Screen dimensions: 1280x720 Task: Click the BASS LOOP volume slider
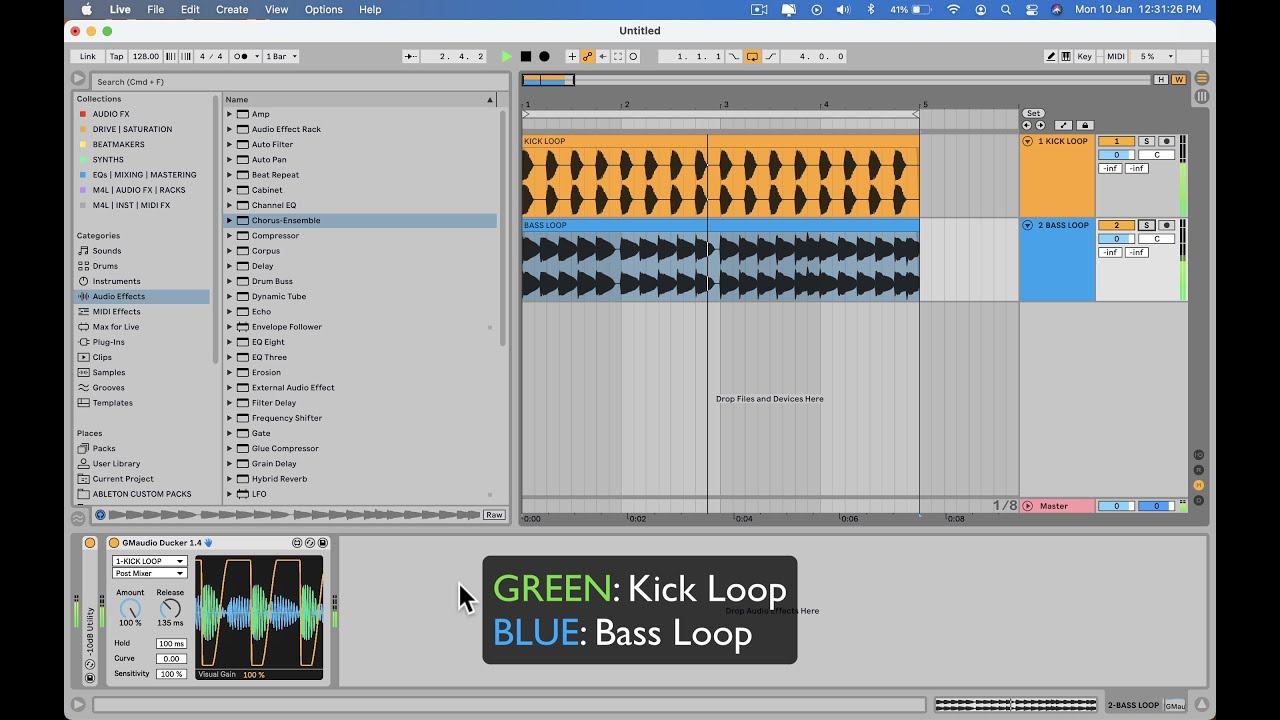[1116, 239]
